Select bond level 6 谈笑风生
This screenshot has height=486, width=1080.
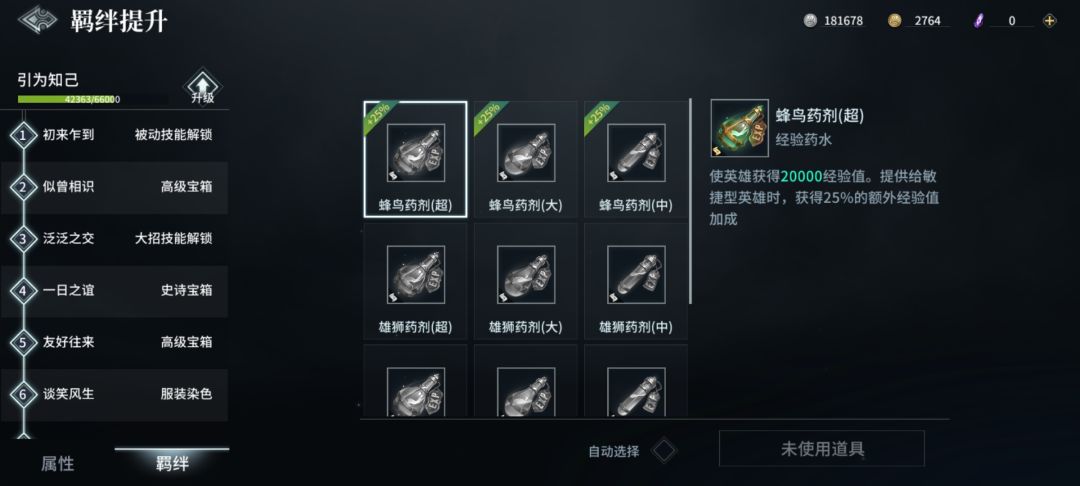click(x=114, y=394)
